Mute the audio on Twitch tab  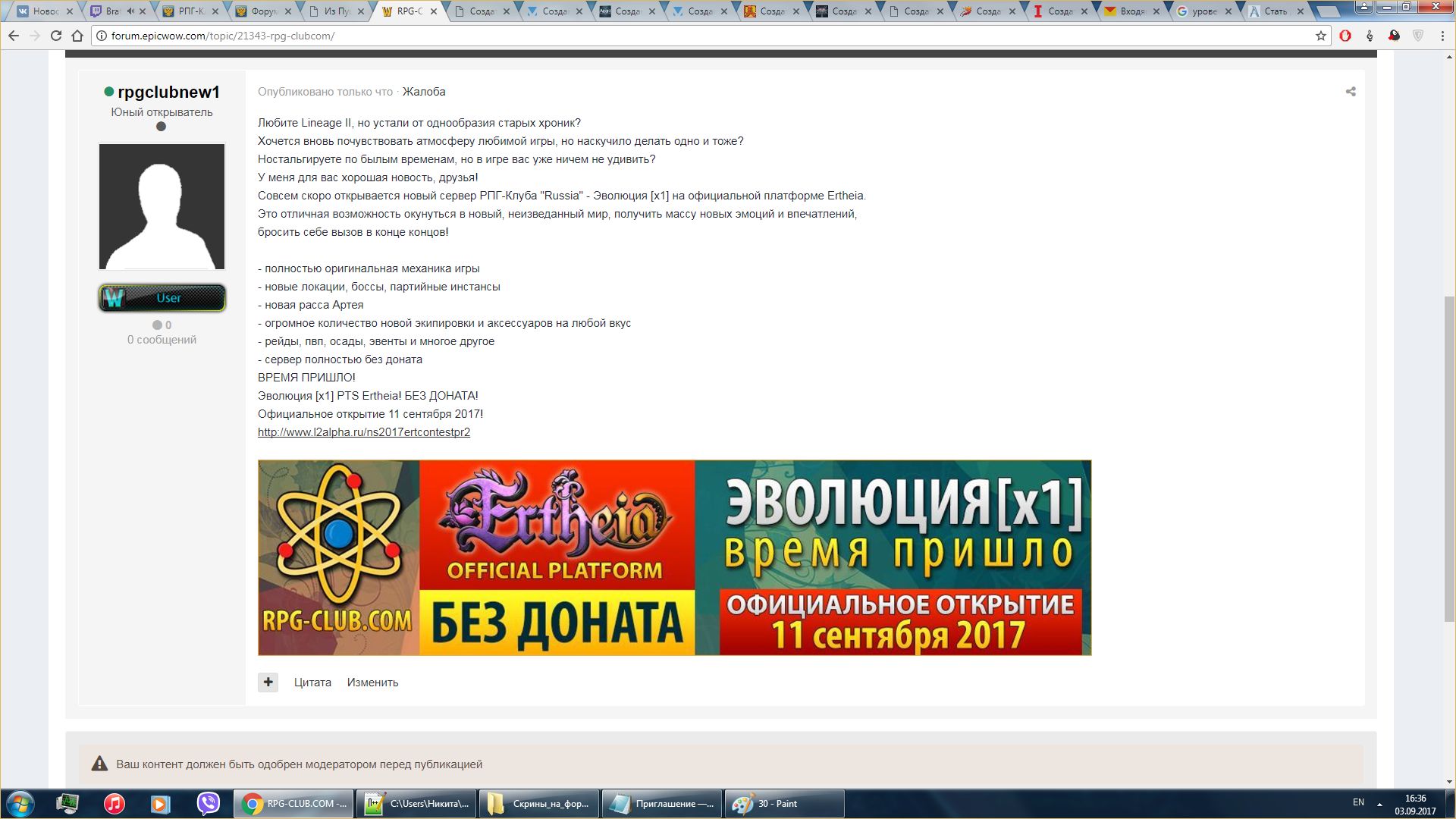(x=130, y=11)
